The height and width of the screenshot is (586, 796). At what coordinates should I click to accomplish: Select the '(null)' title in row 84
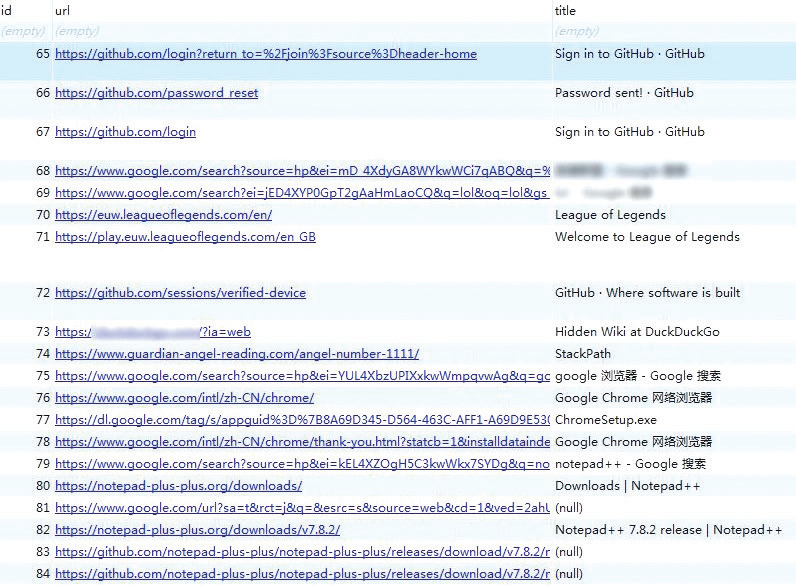pyautogui.click(x=569, y=574)
